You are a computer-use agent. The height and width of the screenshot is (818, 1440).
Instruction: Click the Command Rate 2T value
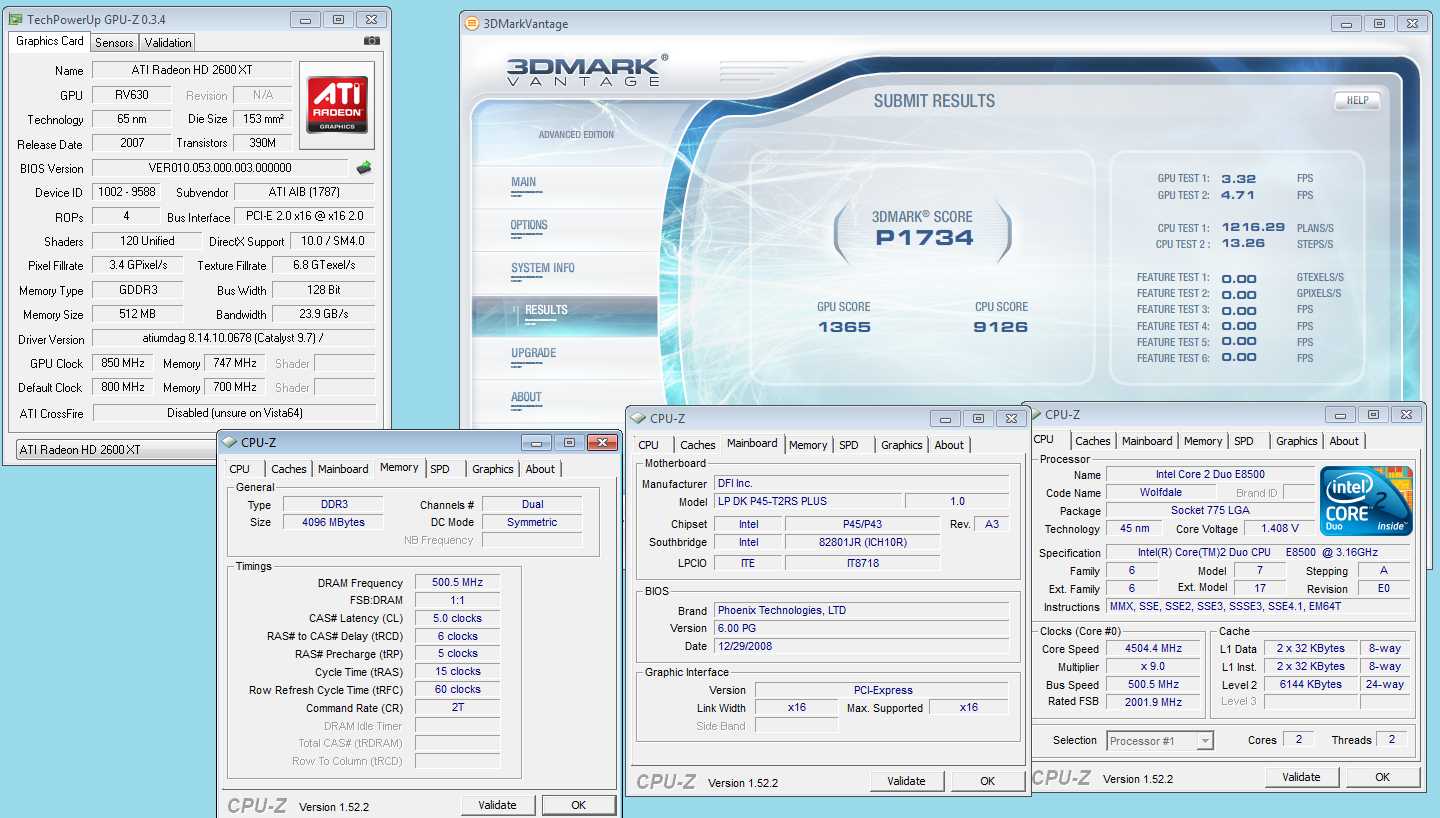[x=456, y=707]
